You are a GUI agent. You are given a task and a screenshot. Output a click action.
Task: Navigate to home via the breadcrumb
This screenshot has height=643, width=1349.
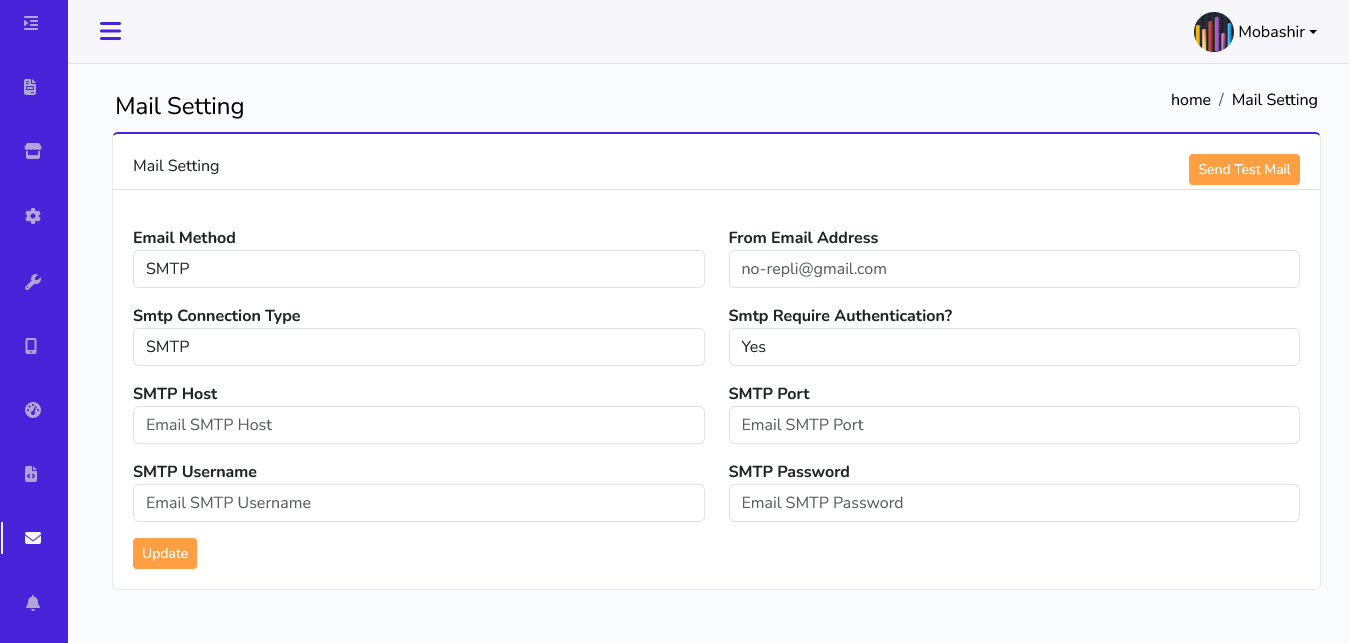click(x=1190, y=99)
